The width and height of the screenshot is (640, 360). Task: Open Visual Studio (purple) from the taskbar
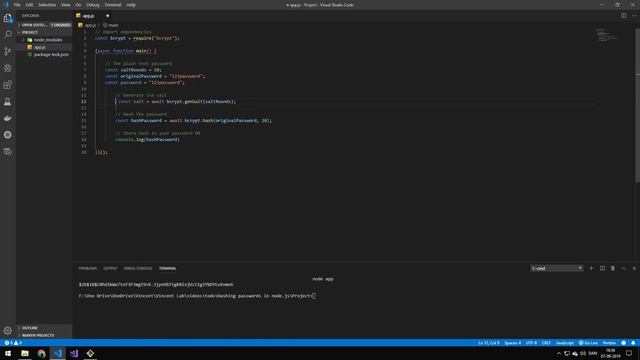click(74, 353)
